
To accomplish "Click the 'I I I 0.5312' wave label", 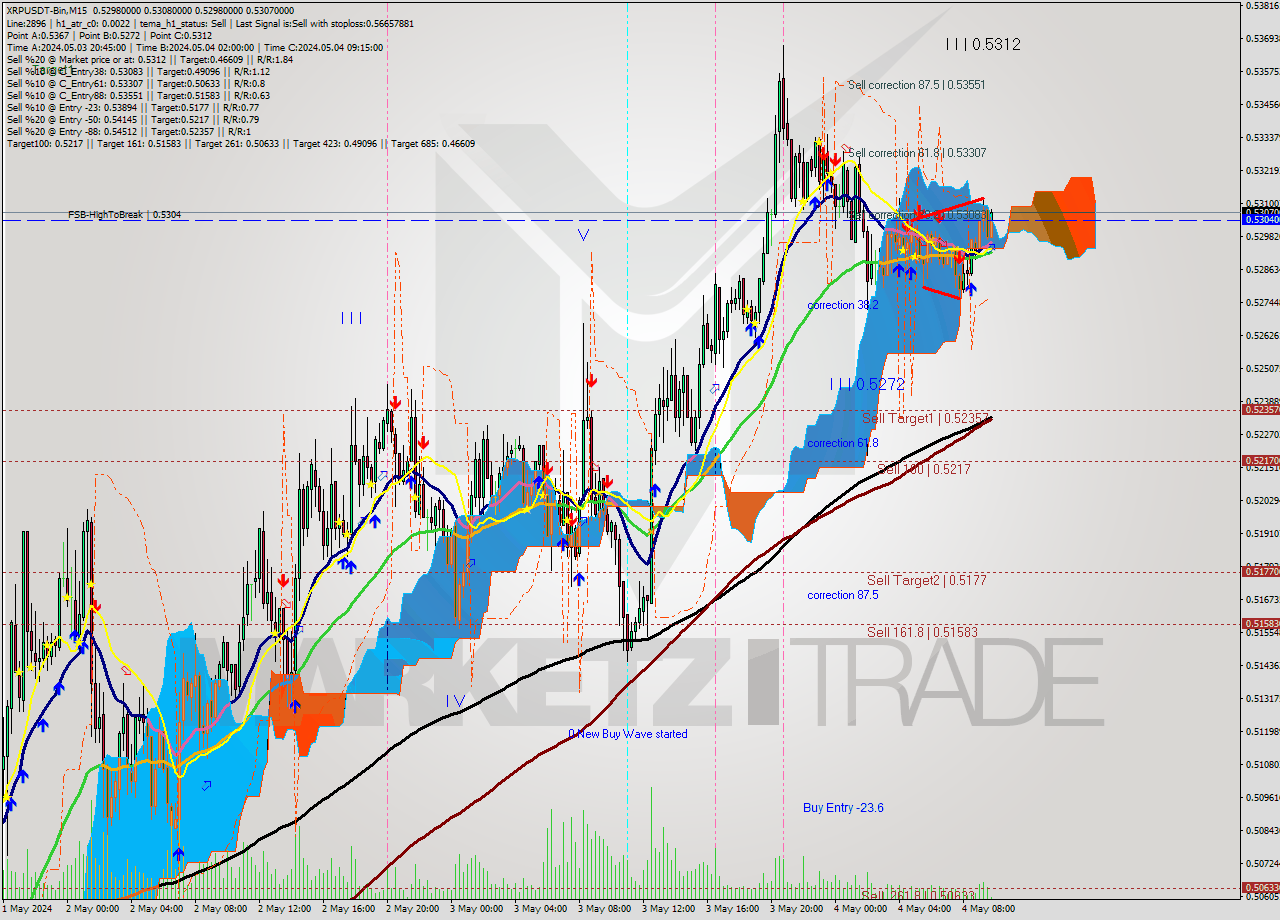I will point(983,44).
